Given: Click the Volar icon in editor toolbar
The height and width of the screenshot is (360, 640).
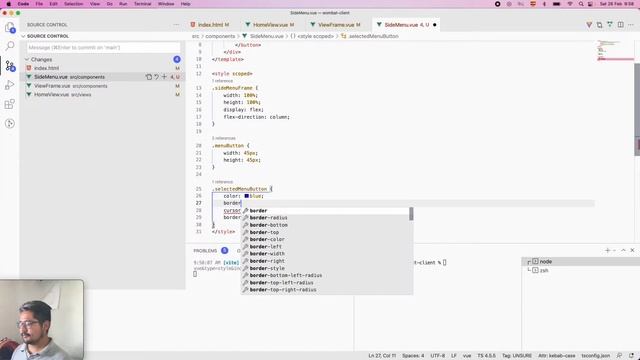Looking at the screenshot, I should point(589,24).
